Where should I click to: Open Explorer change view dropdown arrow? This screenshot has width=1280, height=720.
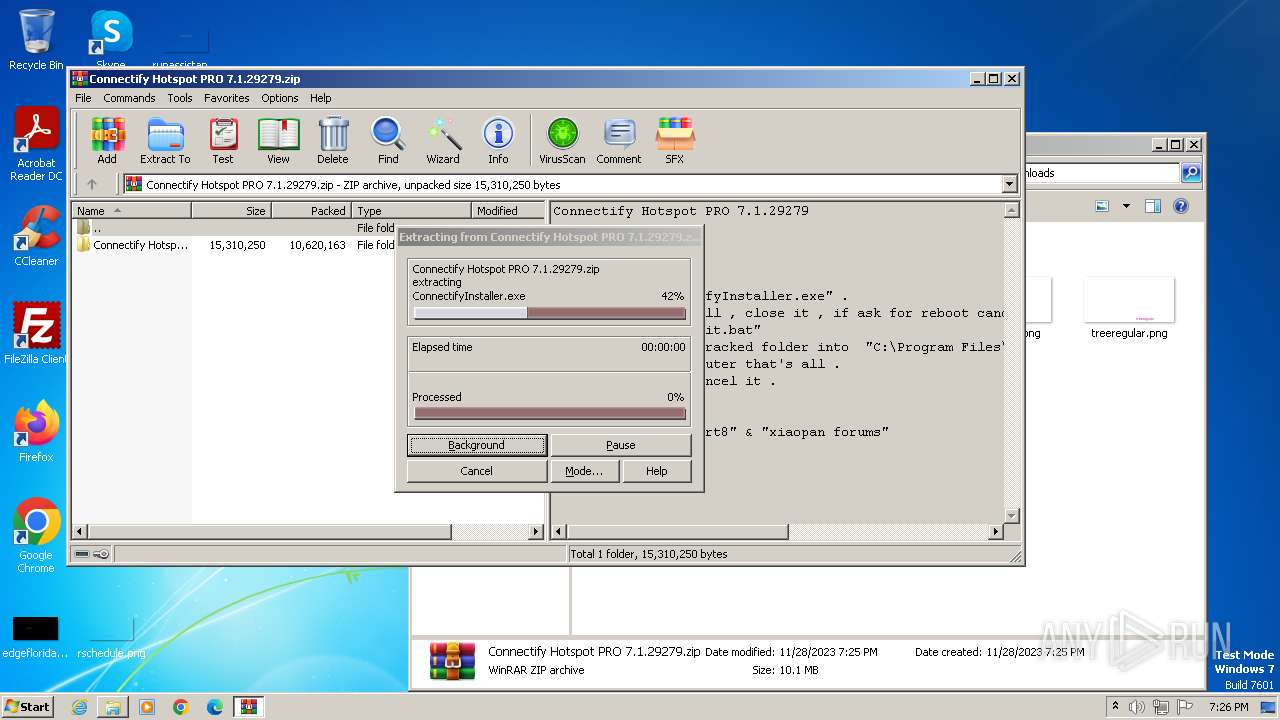point(1126,206)
